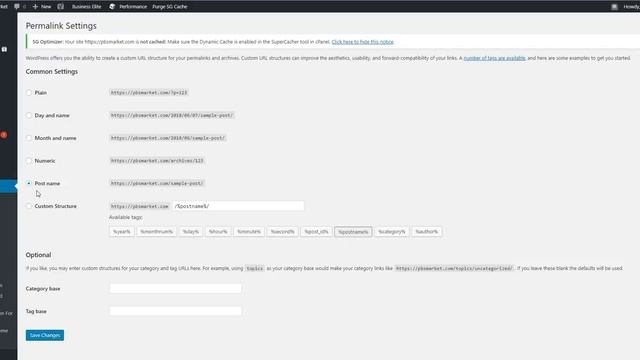Select the Post name radio button

pos(29,183)
